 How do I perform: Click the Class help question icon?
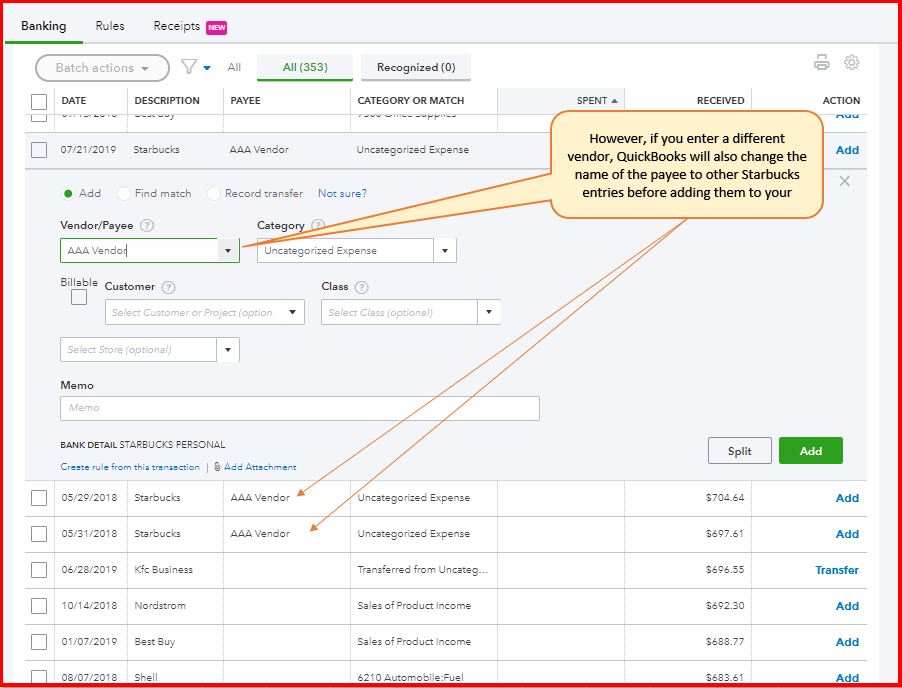(x=361, y=287)
